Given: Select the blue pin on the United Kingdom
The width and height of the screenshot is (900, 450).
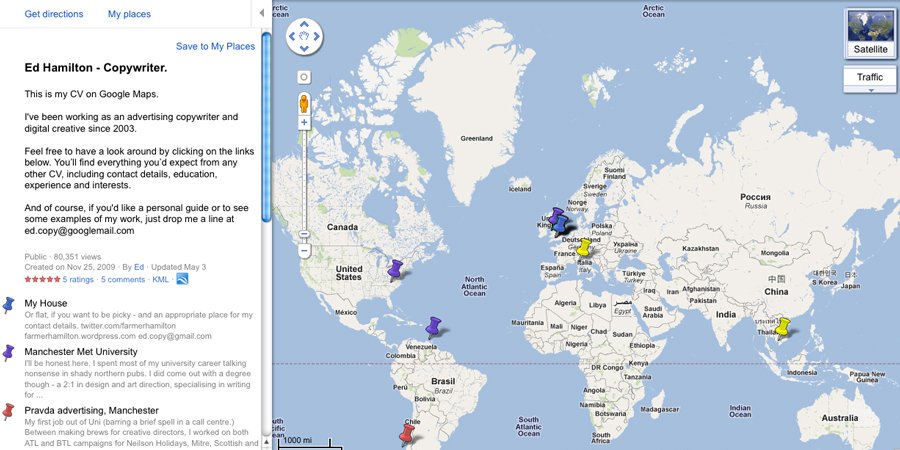Looking at the screenshot, I should (x=561, y=226).
